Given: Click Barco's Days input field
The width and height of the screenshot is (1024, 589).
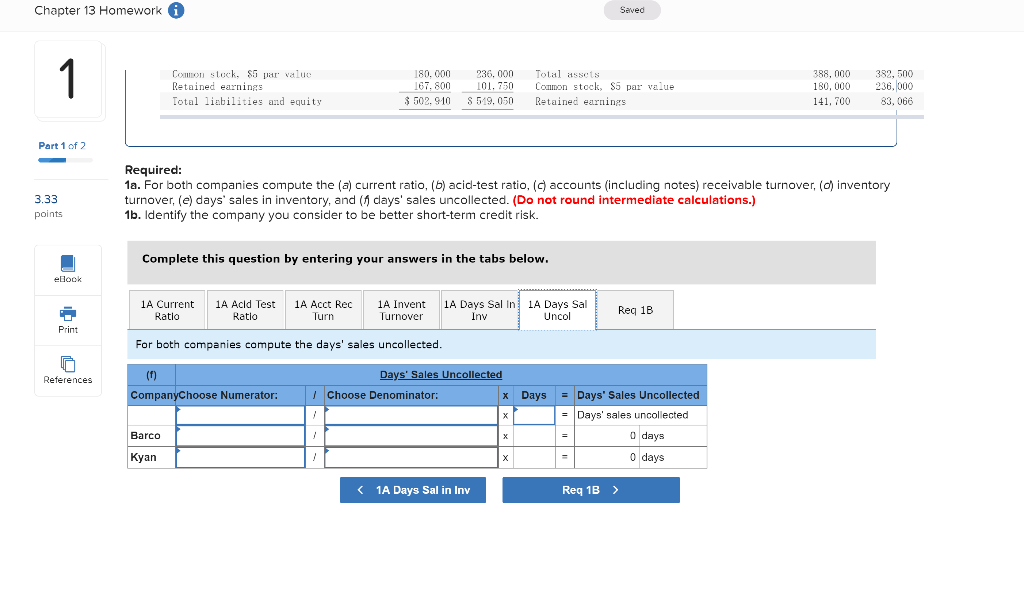Looking at the screenshot, I should pyautogui.click(x=534, y=436).
